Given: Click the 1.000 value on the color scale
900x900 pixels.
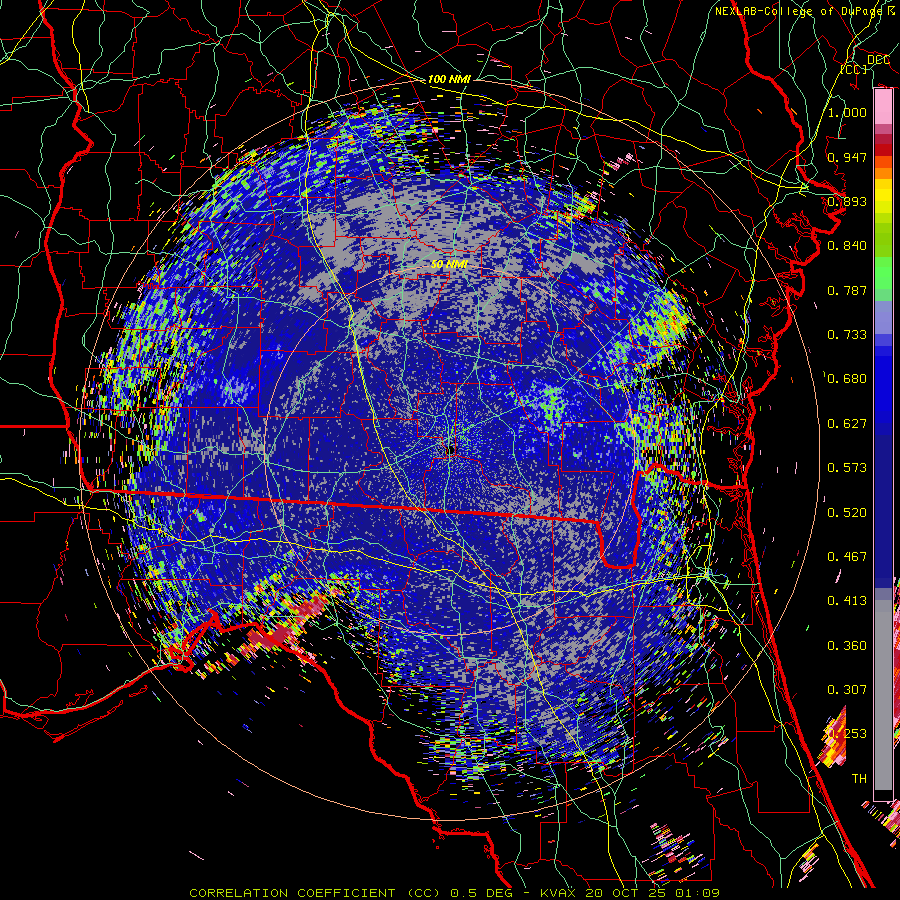Looking at the screenshot, I should coord(847,112).
